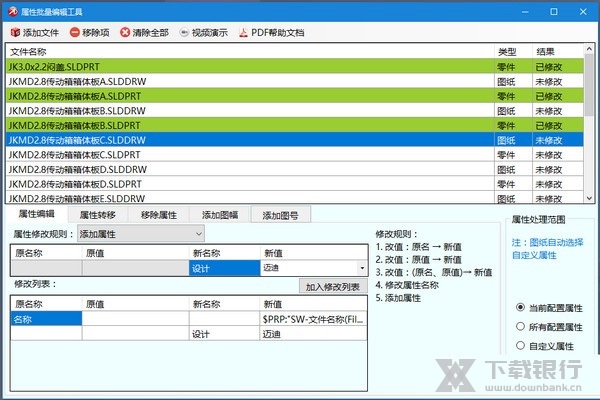Select the row JKMD2.8传动箱箱体板D.SLDDRW
This screenshot has height=400, width=600.
(295, 169)
